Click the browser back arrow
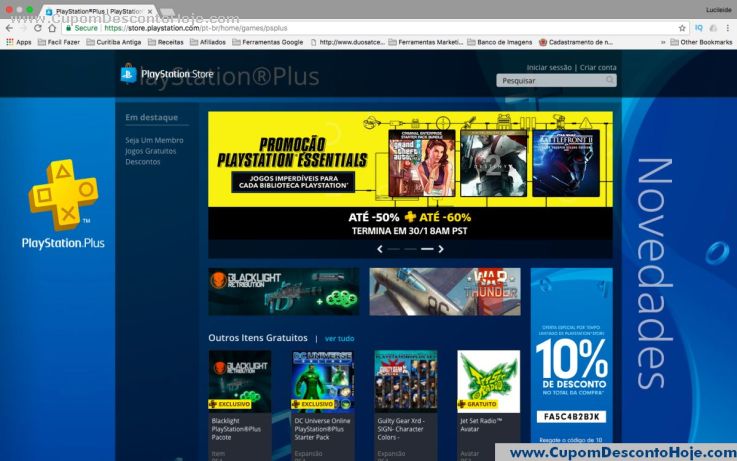The width and height of the screenshot is (737, 461). click(9, 28)
